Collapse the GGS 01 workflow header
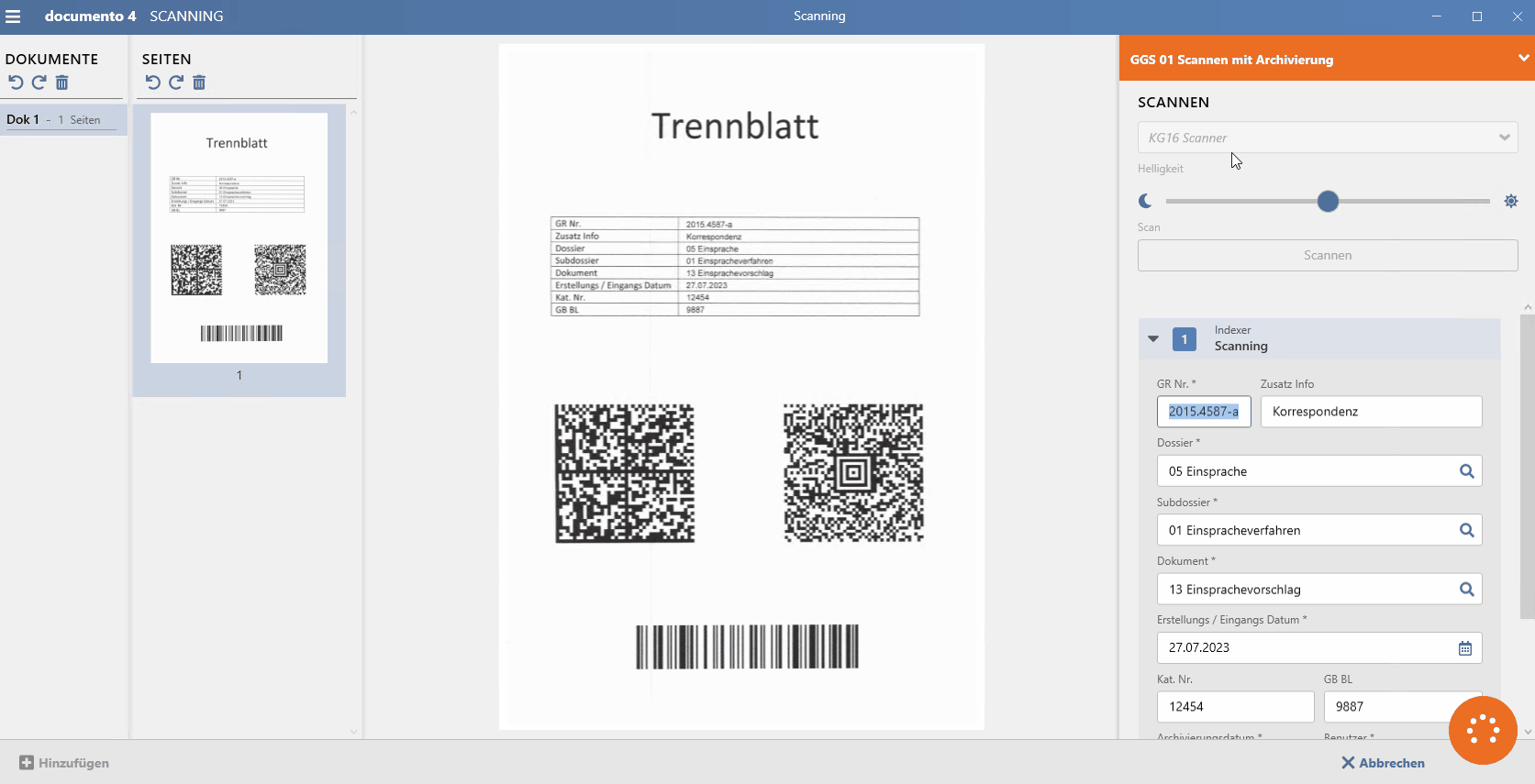Screen dimensions: 1535x784 pyautogui.click(x=1523, y=58)
